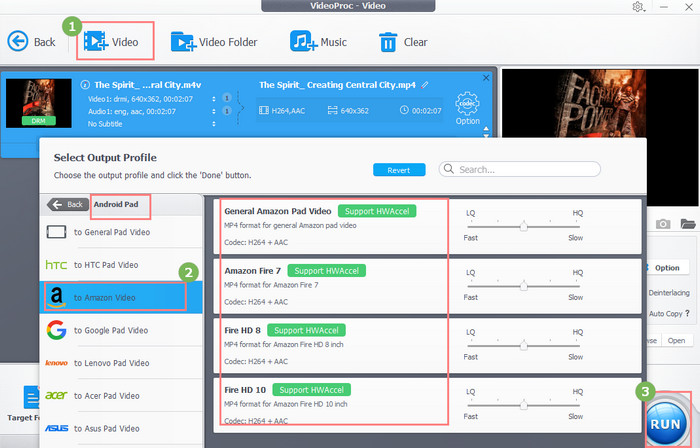Click the video preview pane
Screen dimensions: 700x448
click(x=600, y=137)
